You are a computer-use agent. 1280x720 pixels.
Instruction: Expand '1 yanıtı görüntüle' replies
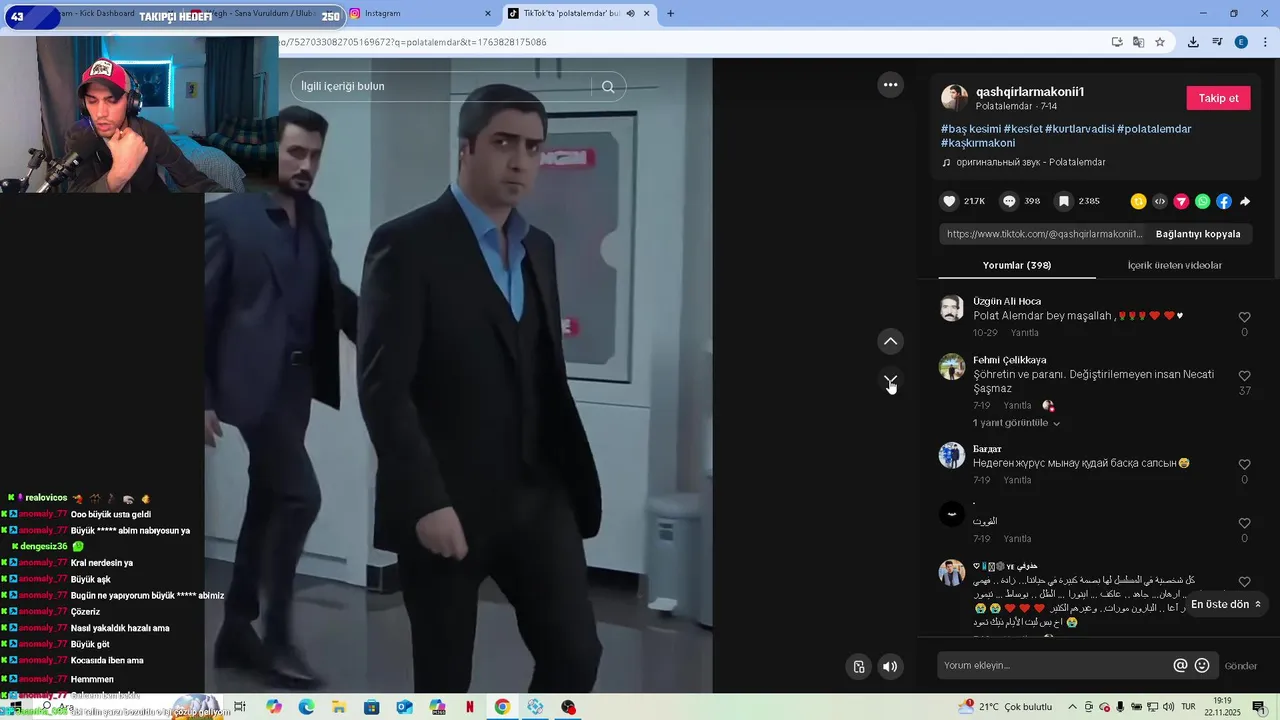[x=1016, y=423]
